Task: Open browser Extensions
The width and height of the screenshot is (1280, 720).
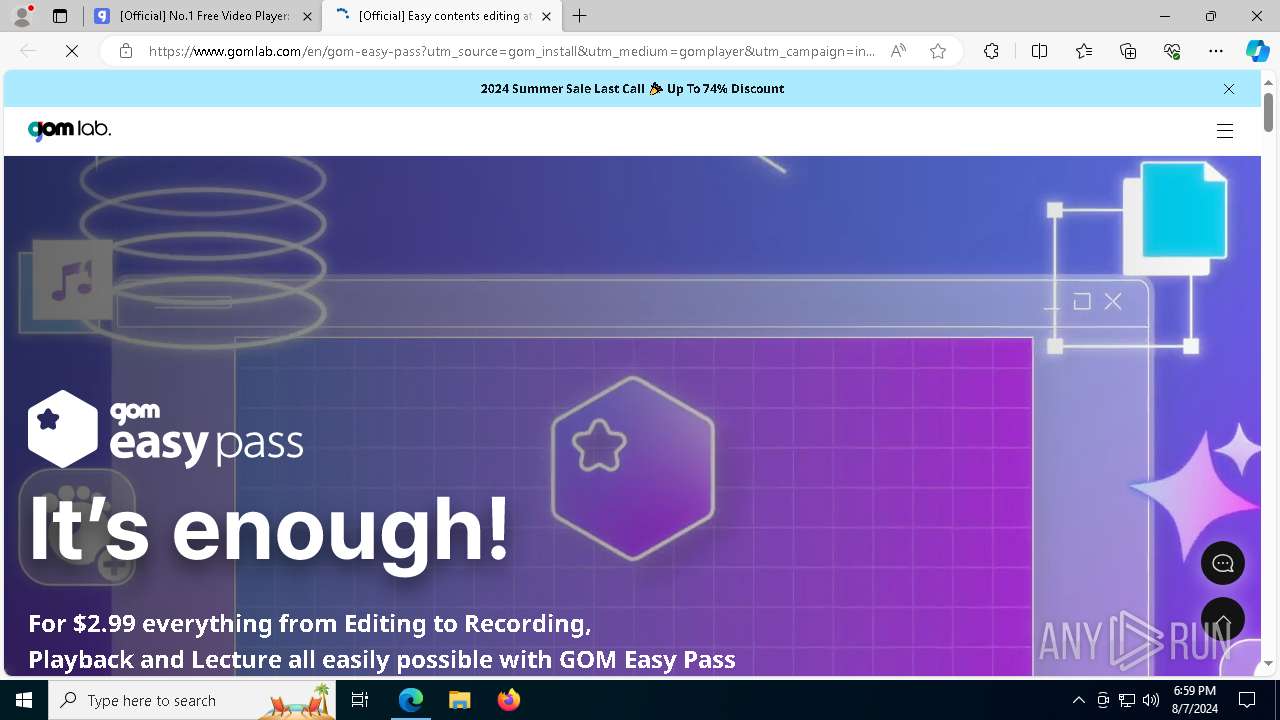Action: [x=991, y=51]
